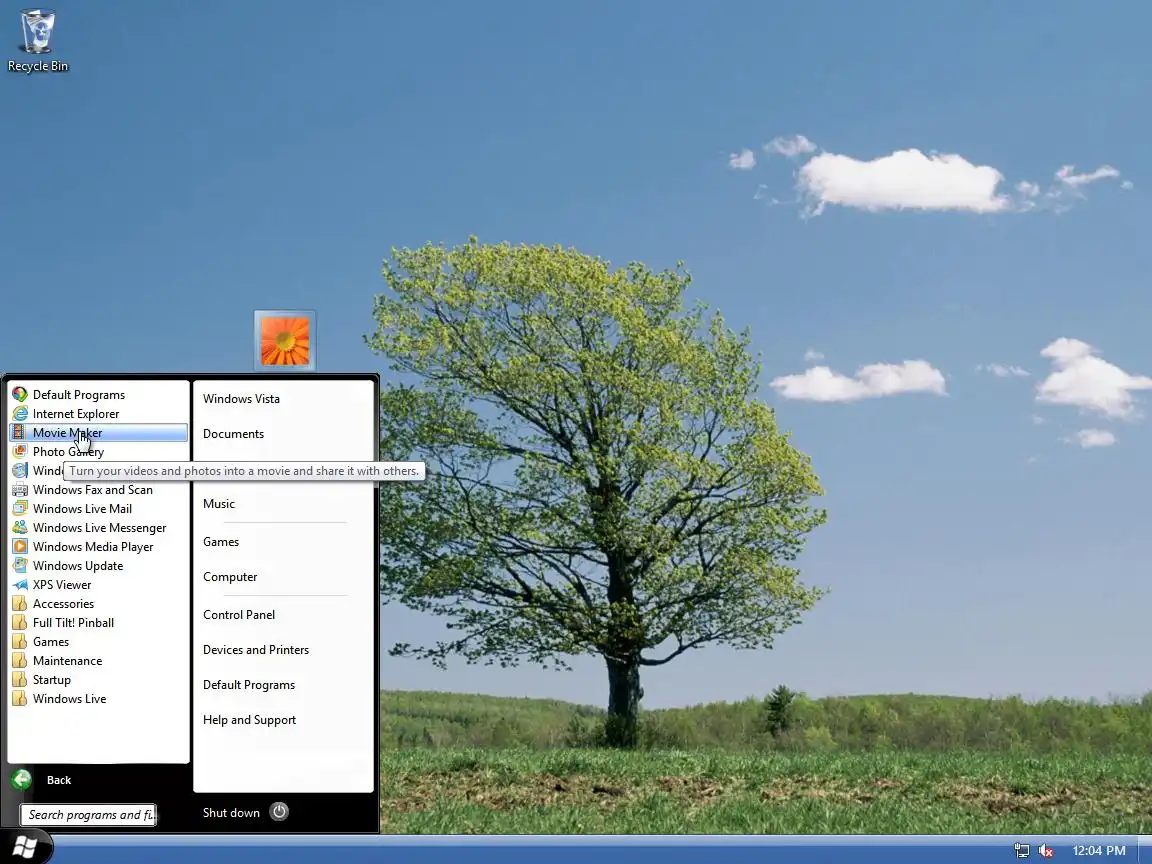1152x864 pixels.
Task: Open Windows Live Mail
Action: [x=98, y=508]
